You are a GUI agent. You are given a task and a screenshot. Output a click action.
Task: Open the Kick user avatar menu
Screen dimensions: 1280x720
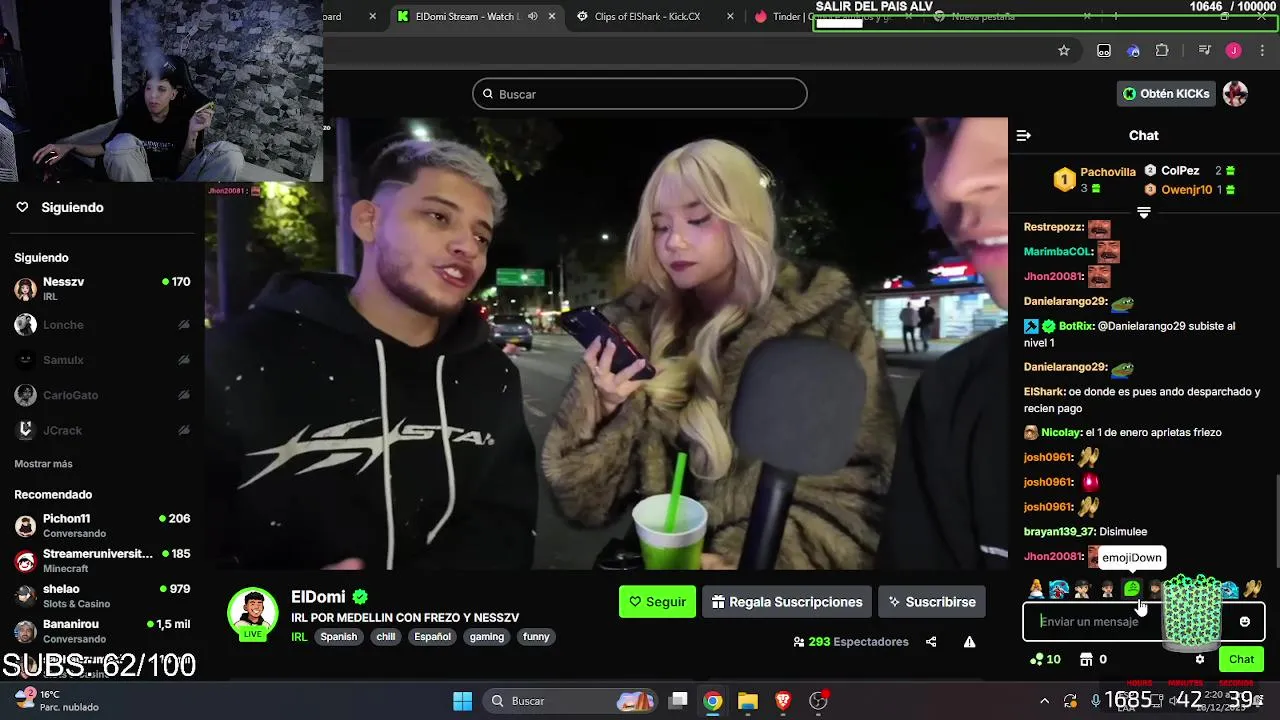point(1235,94)
